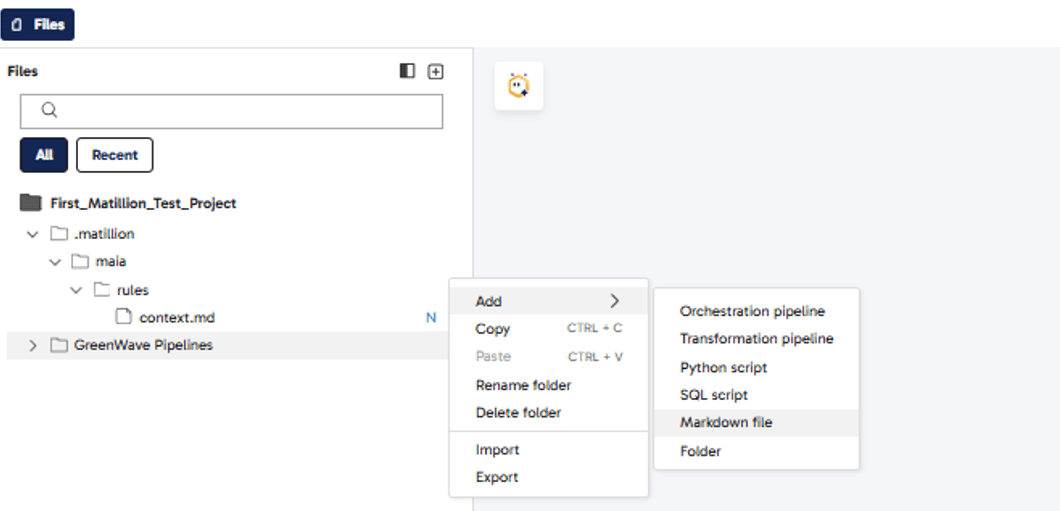1060x511 pixels.
Task: Select Add in the context menu
Action: (x=548, y=301)
